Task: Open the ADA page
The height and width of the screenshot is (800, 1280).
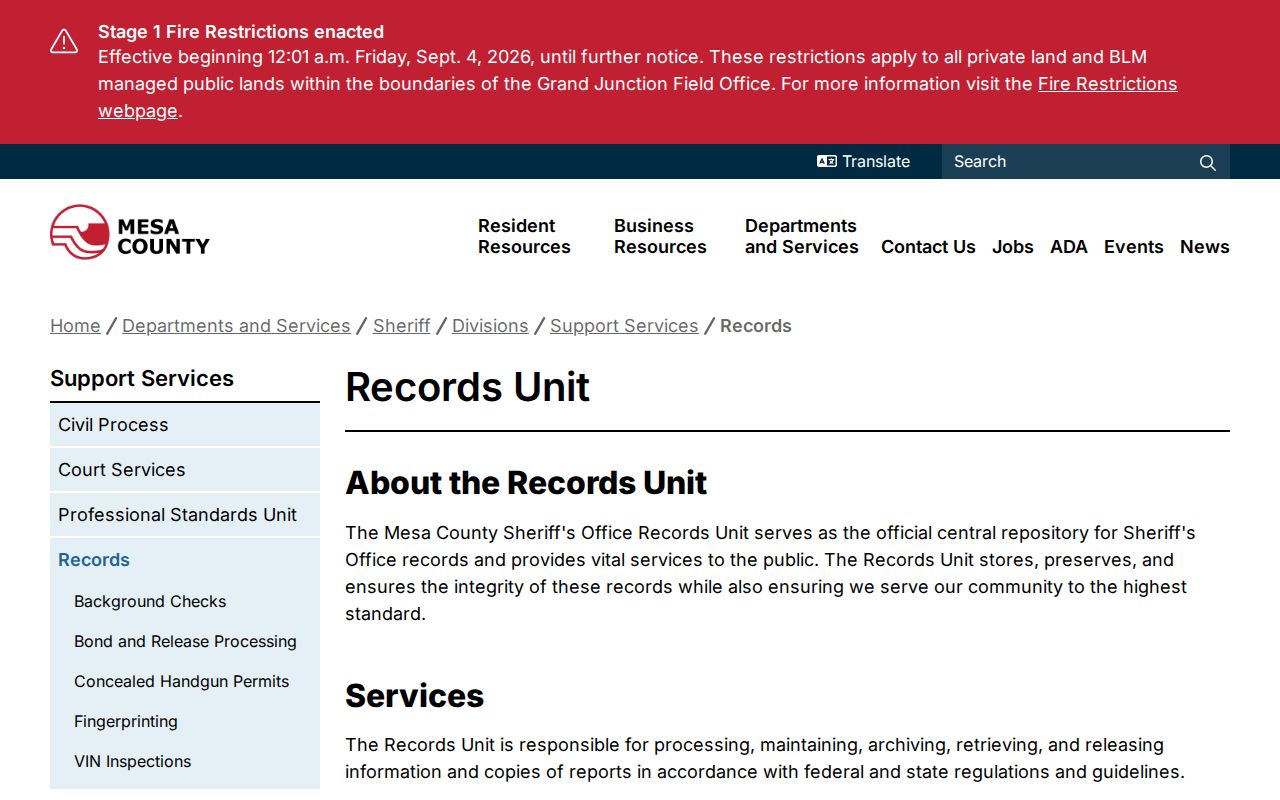Action: pos(1069,247)
